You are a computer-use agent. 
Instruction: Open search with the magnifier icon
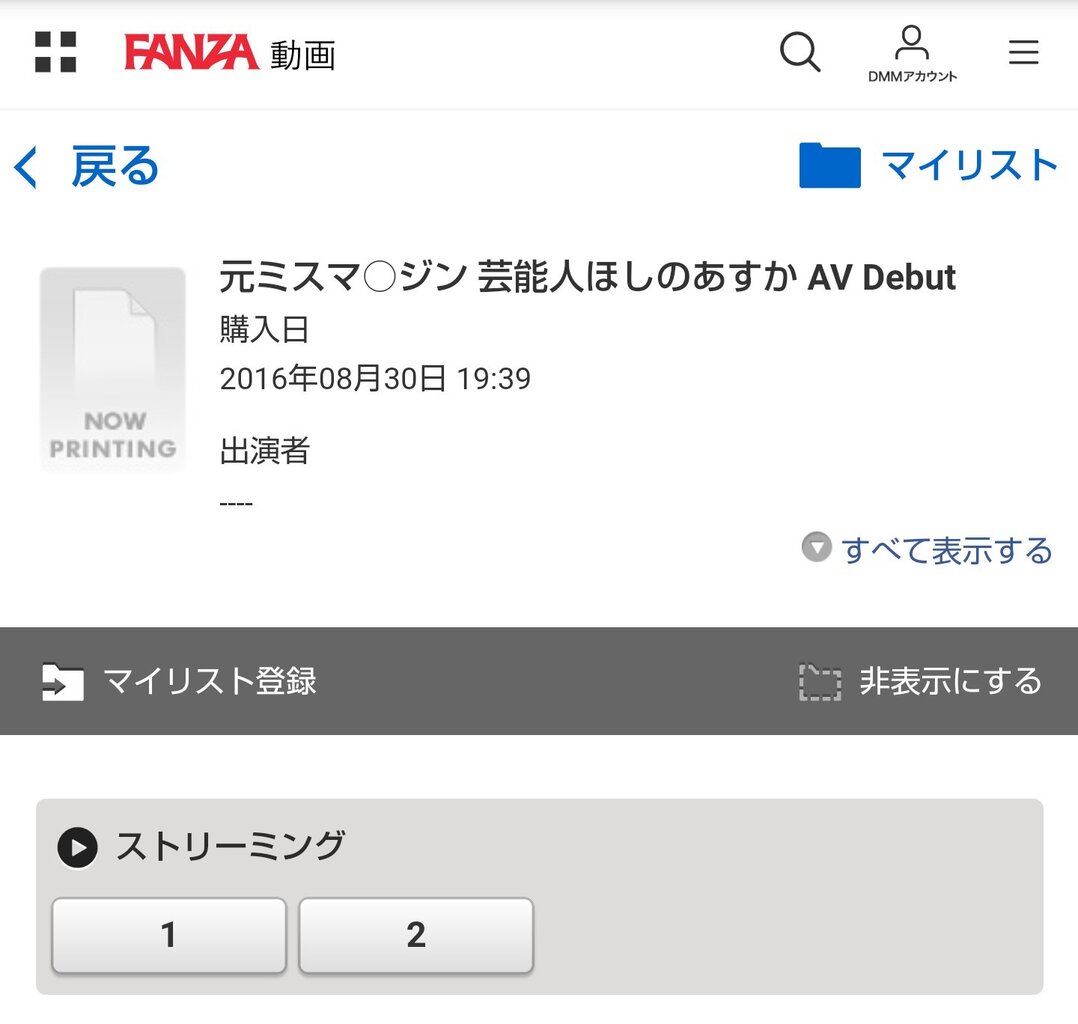click(800, 52)
